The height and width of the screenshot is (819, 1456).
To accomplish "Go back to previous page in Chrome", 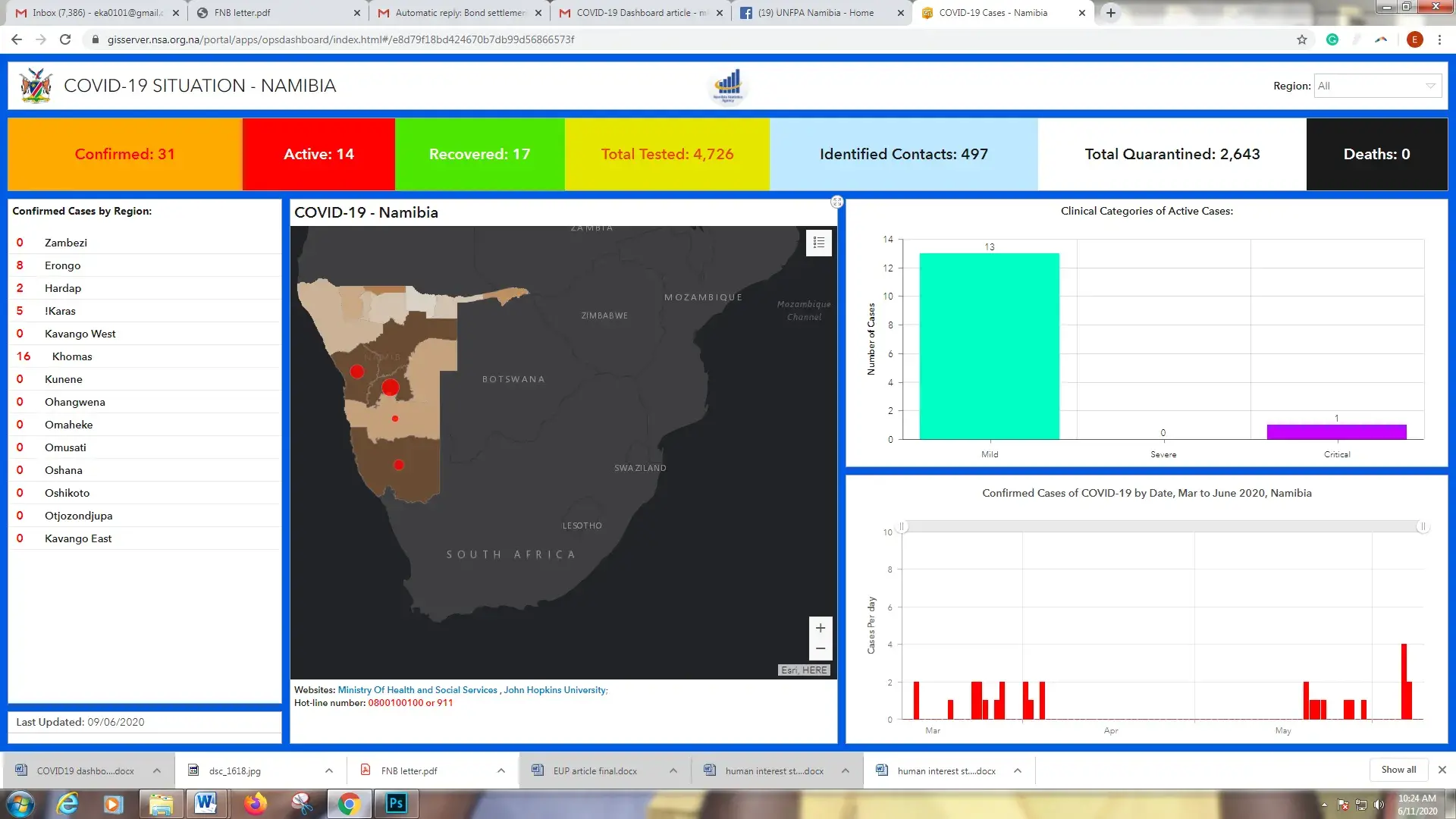I will (x=17, y=39).
